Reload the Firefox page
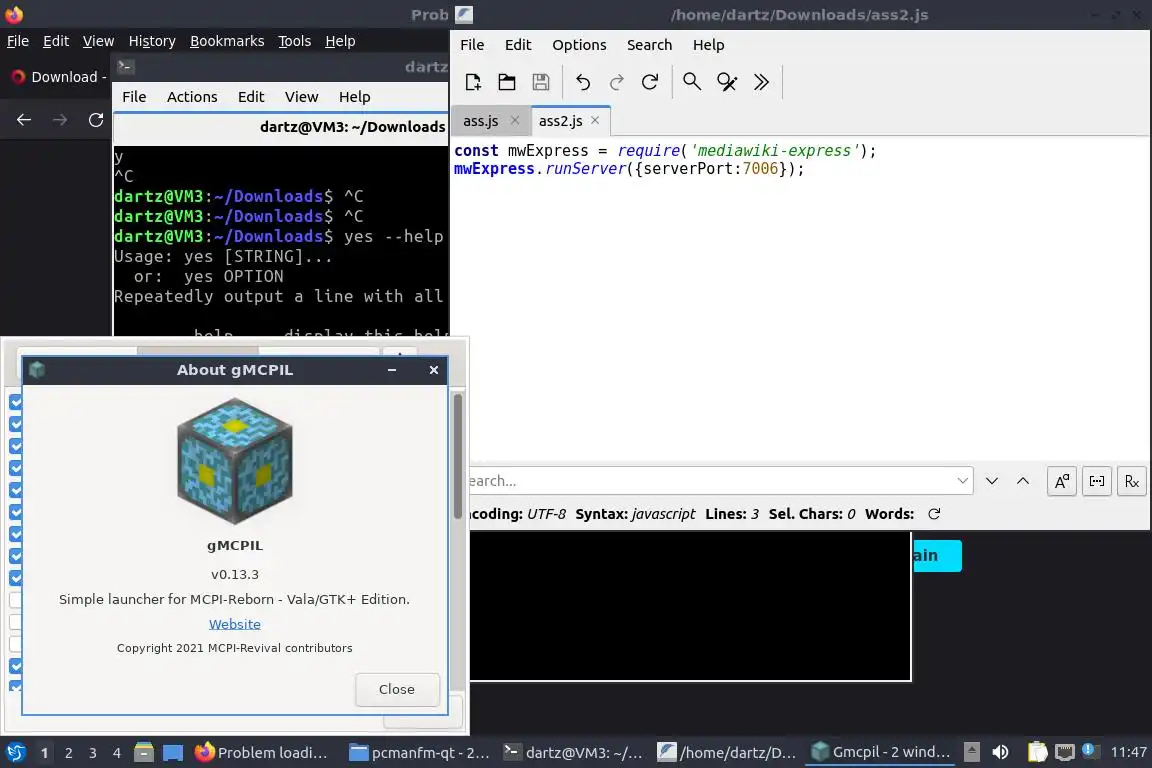The width and height of the screenshot is (1152, 768). coord(96,120)
